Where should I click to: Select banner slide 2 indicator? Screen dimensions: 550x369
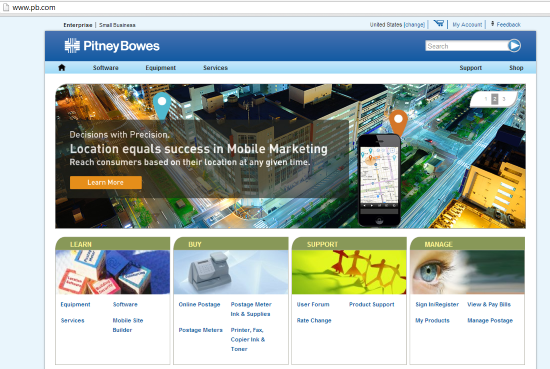[x=495, y=99]
